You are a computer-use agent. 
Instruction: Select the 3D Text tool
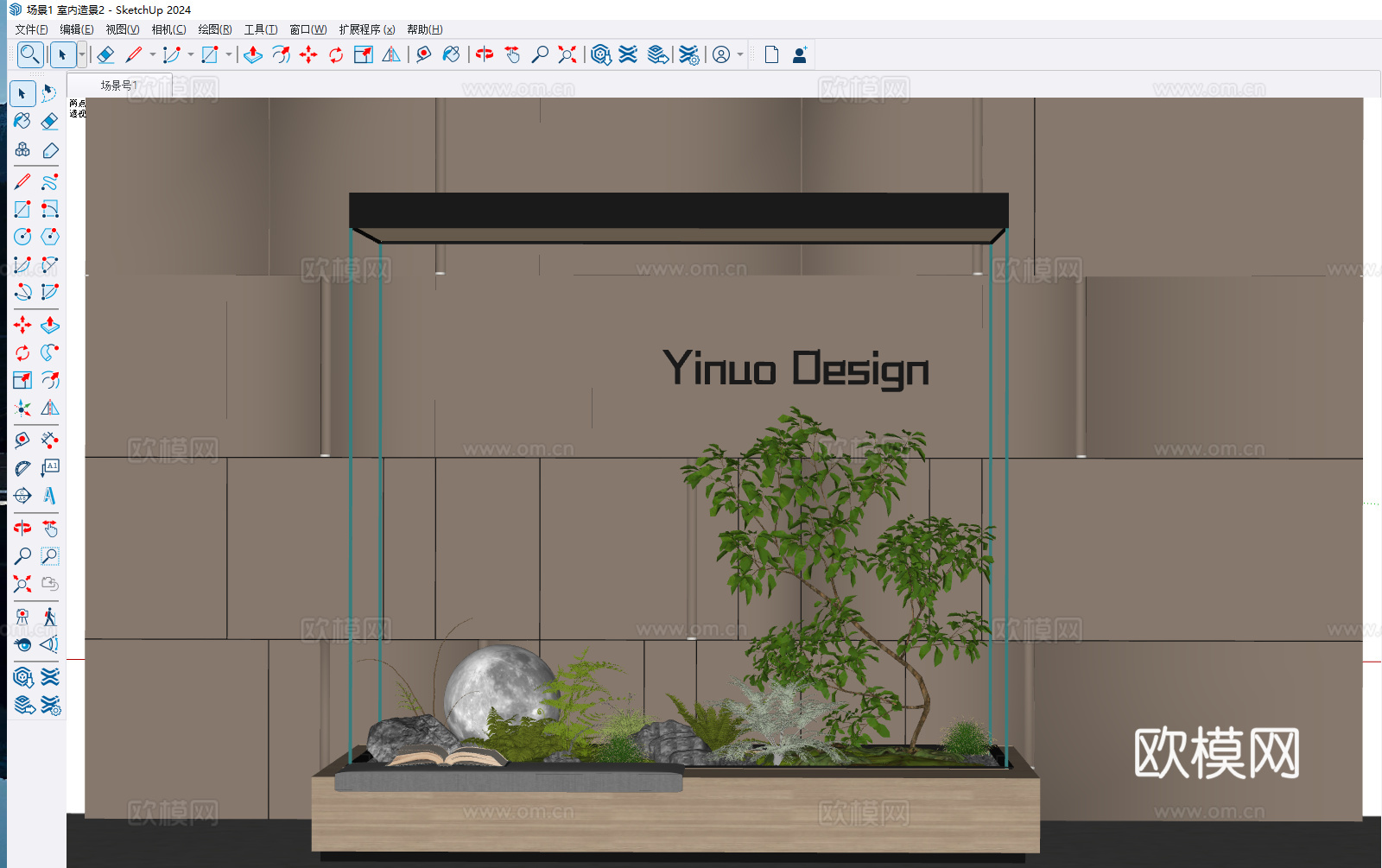(x=49, y=496)
